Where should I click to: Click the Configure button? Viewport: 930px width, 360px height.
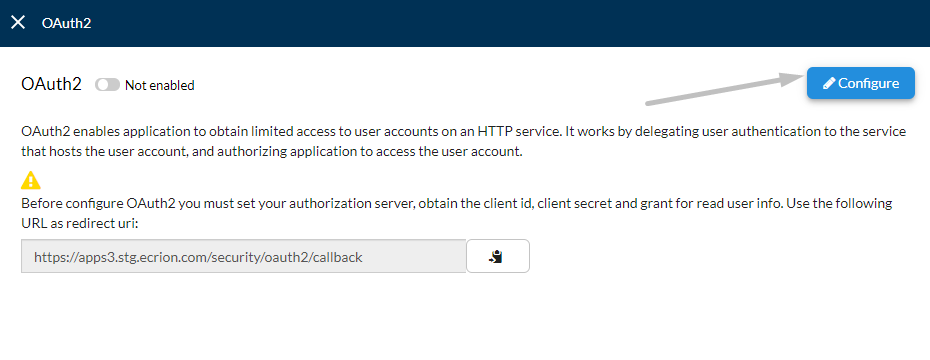pos(860,84)
